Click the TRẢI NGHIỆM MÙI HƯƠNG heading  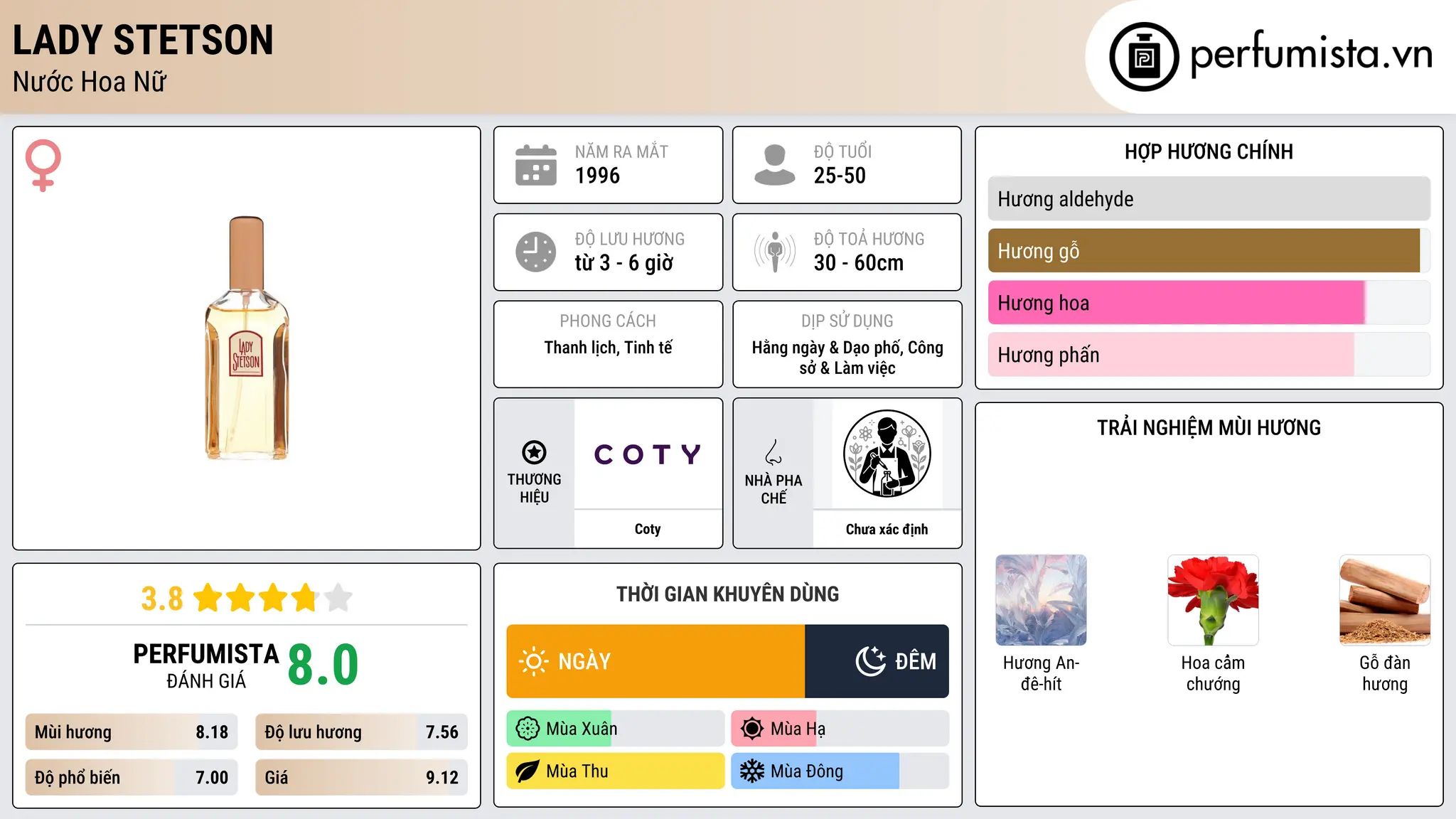(1209, 428)
